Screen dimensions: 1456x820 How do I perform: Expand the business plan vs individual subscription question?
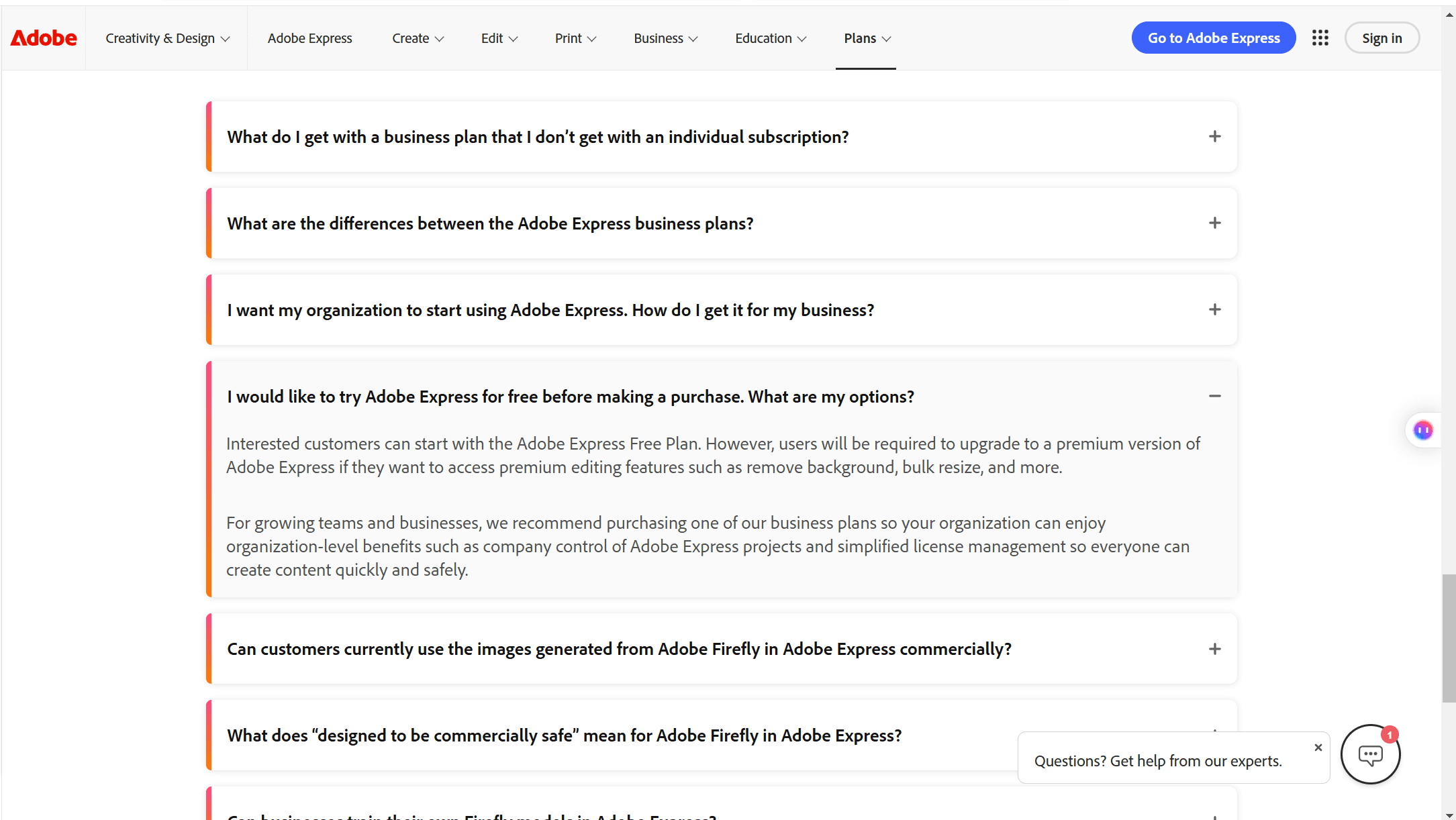click(722, 137)
